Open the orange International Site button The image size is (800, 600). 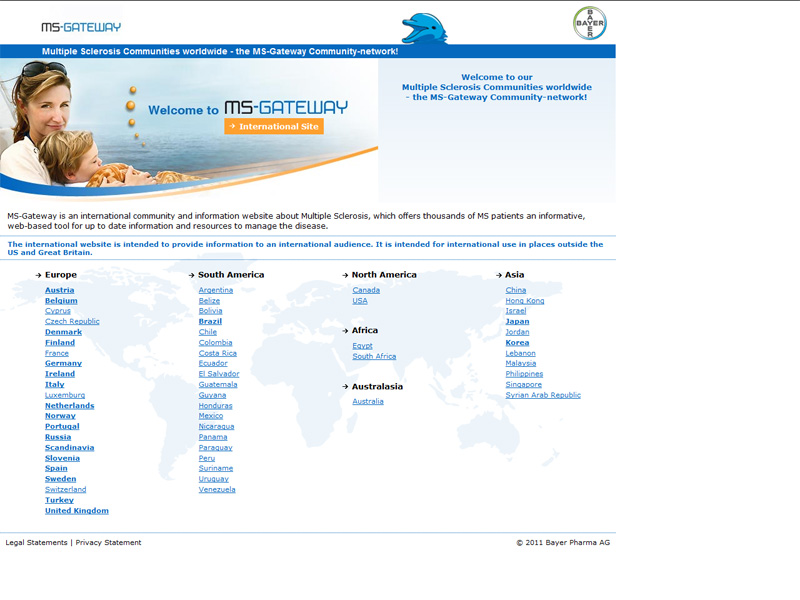click(274, 127)
